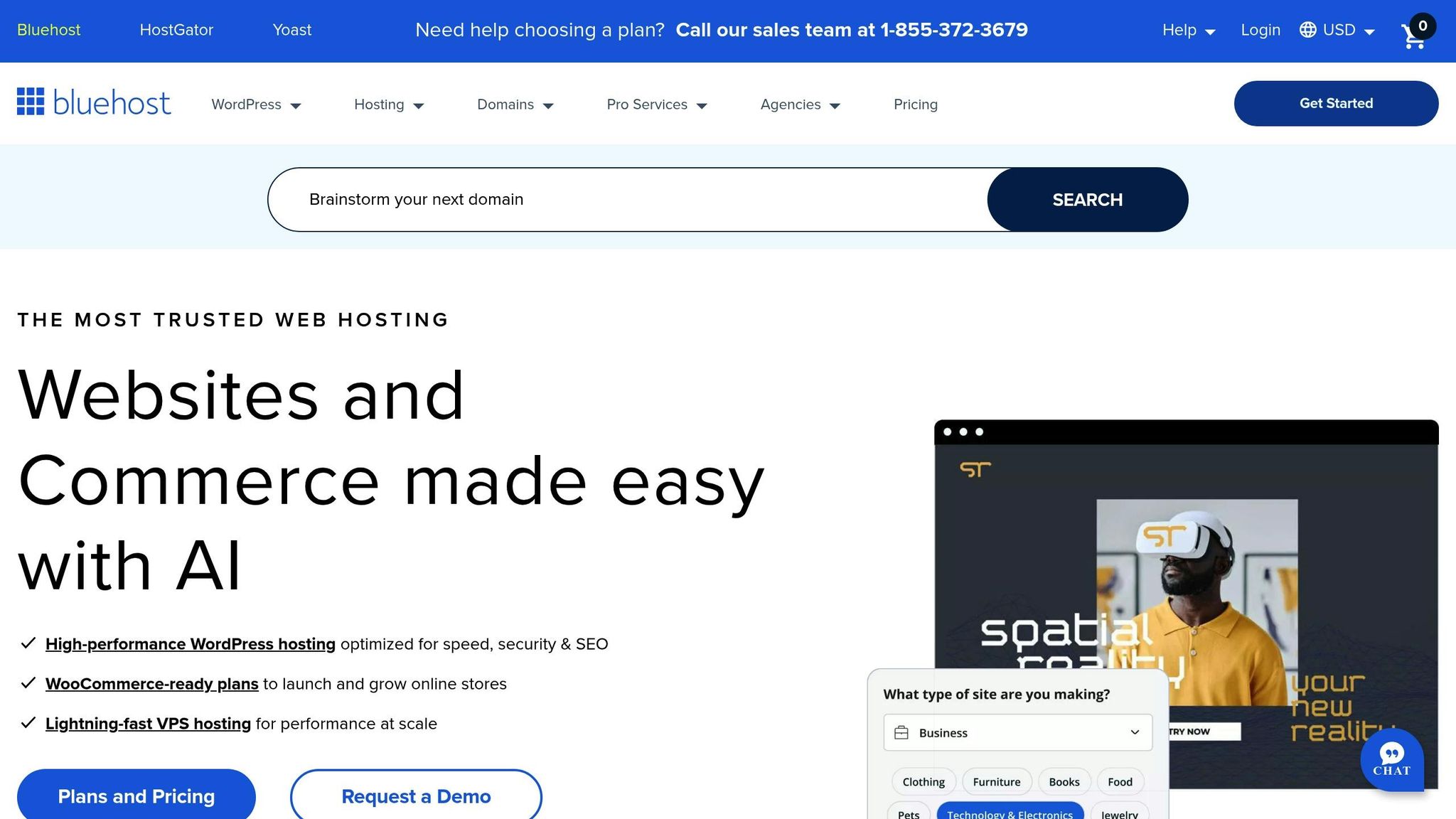This screenshot has width=1456, height=819.
Task: Toggle the Clothing category chip
Action: (x=923, y=781)
